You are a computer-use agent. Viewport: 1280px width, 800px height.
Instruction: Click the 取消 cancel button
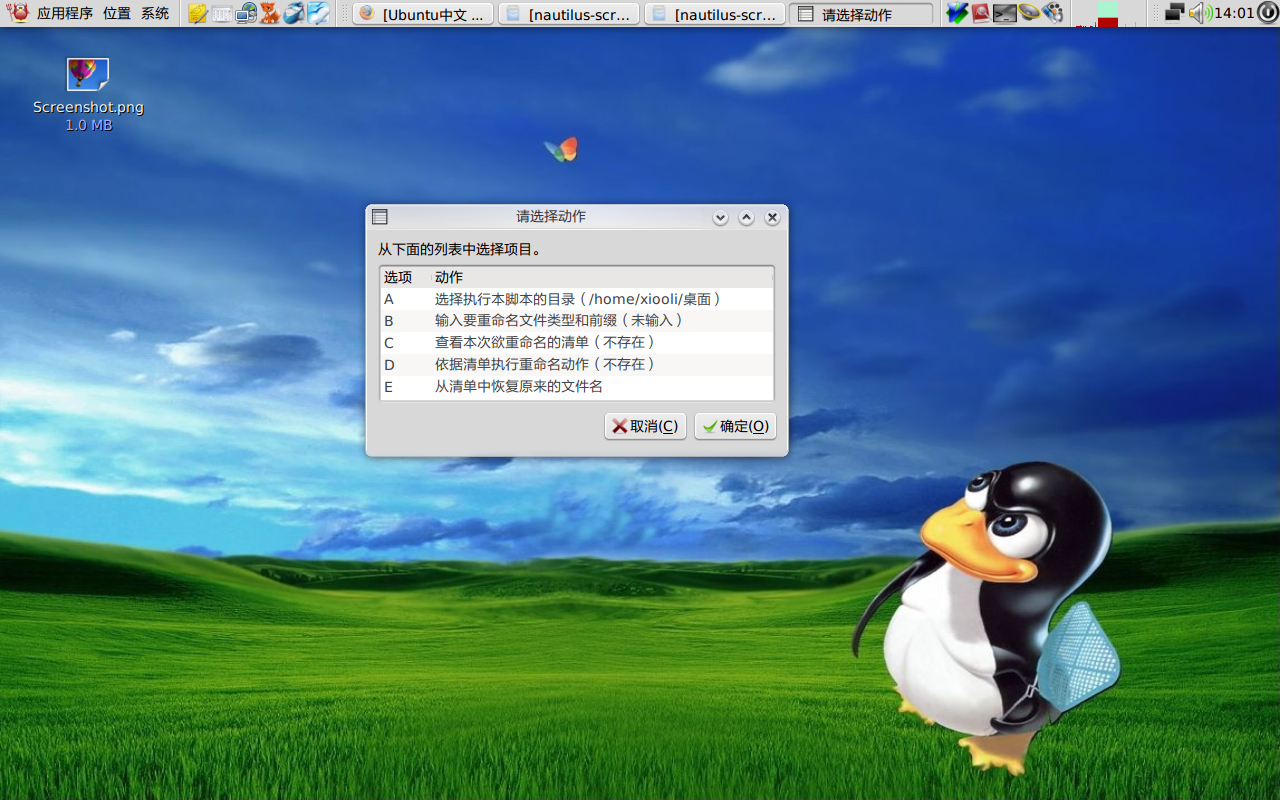point(645,426)
